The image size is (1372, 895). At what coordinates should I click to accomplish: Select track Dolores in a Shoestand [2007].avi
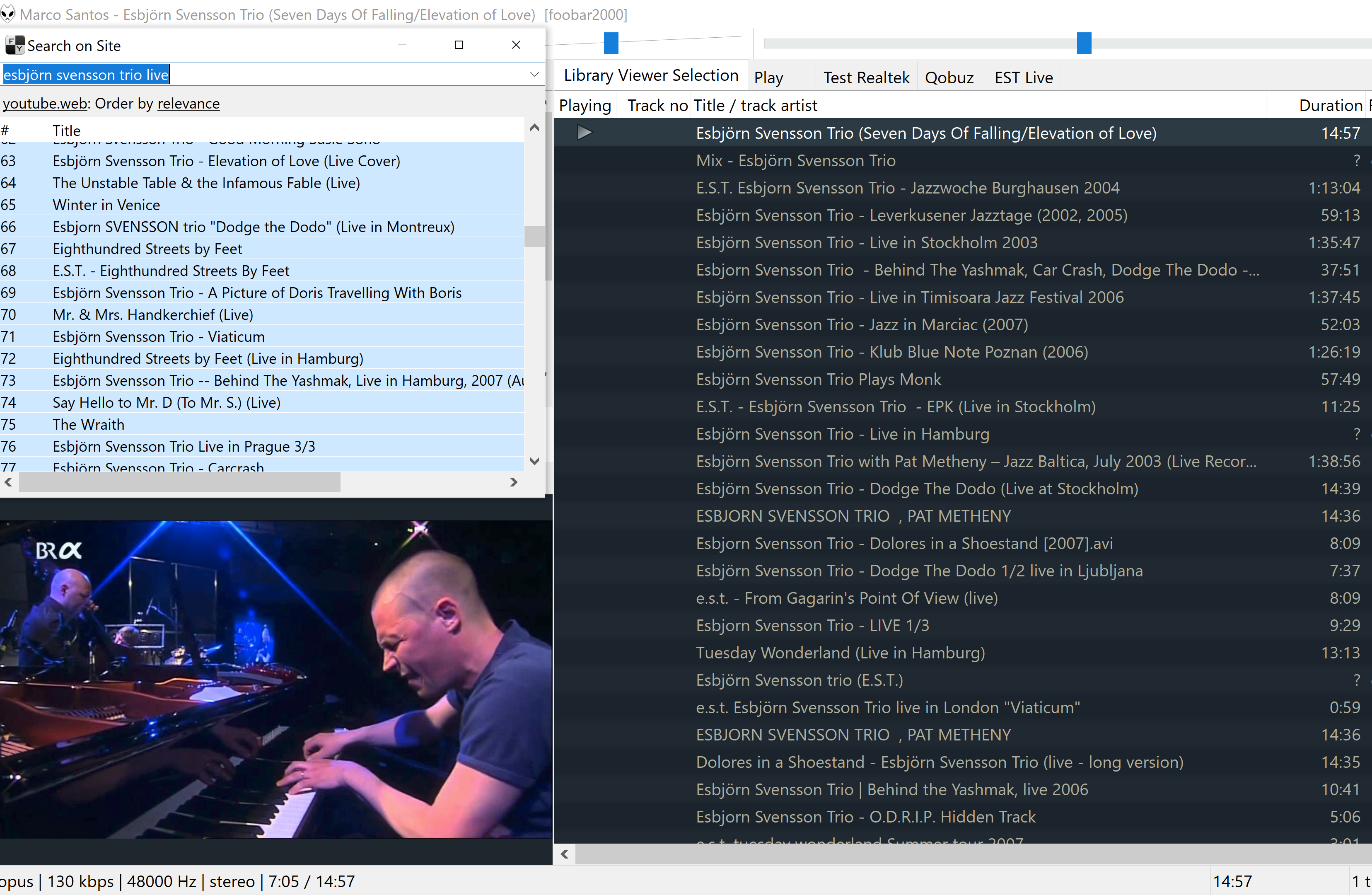tap(963, 543)
